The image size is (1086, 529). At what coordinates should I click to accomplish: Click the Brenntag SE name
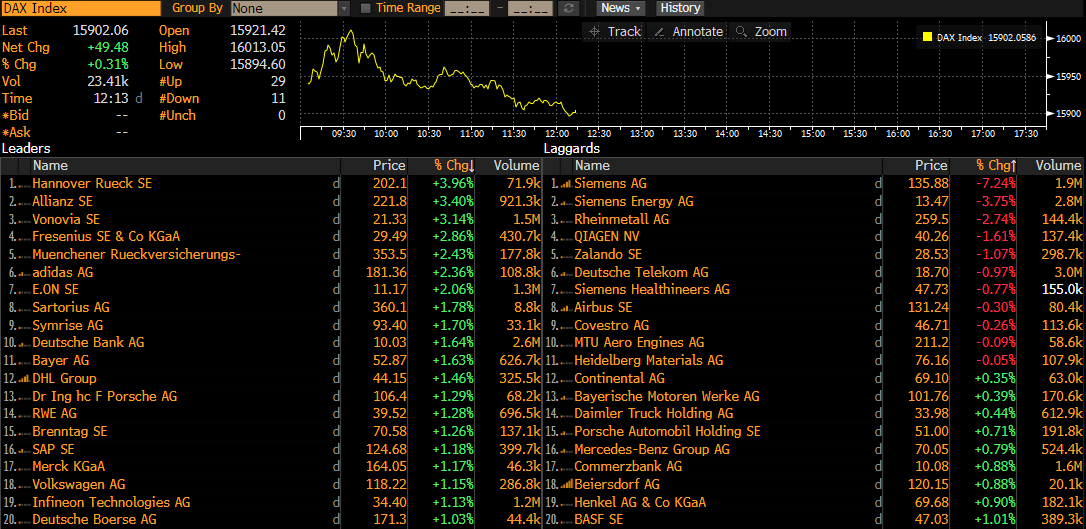[x=70, y=431]
